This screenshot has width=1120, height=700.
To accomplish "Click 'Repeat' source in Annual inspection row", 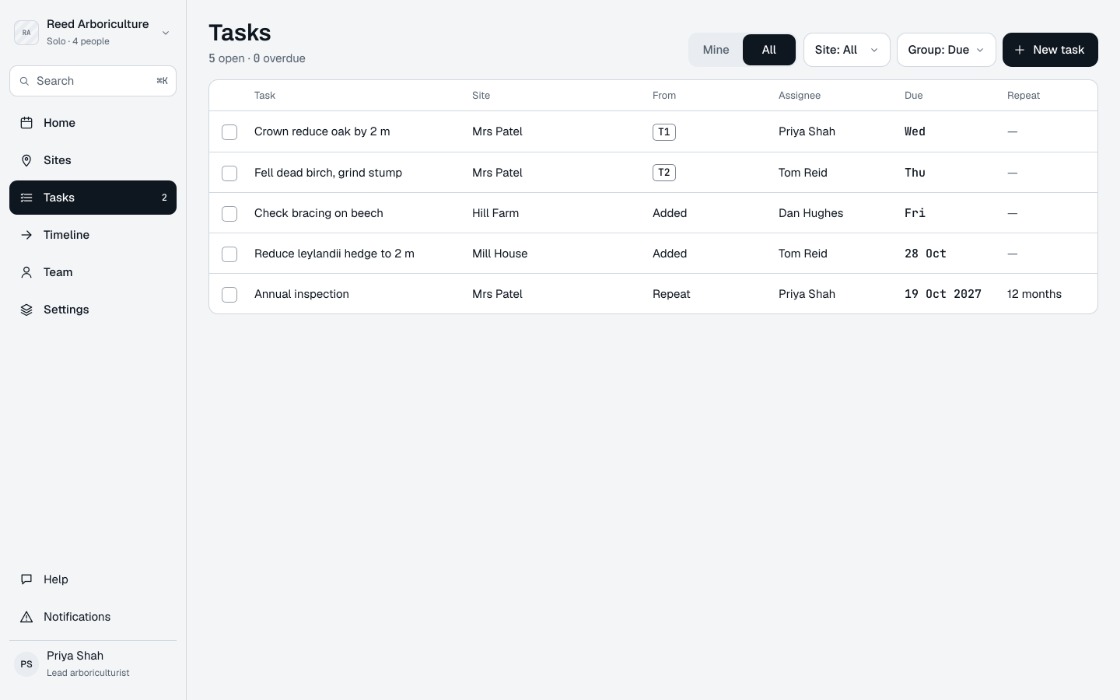I will pyautogui.click(x=671, y=294).
